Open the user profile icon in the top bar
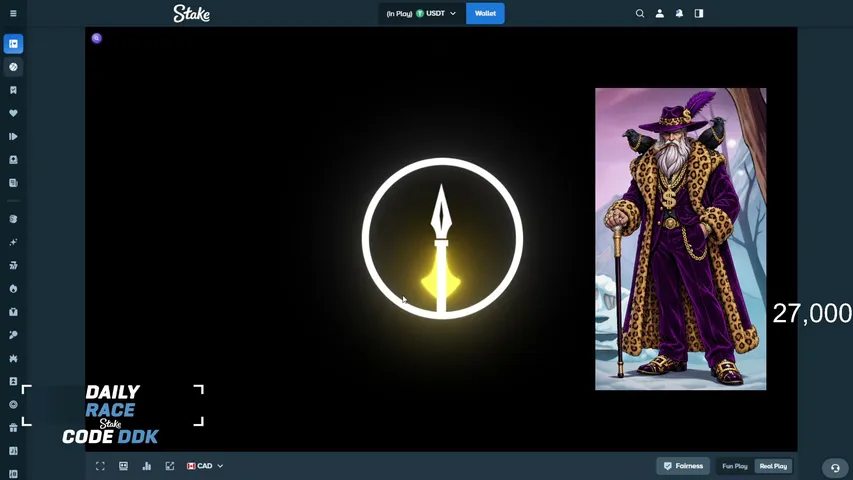Image resolution: width=853 pixels, height=480 pixels. coord(659,13)
